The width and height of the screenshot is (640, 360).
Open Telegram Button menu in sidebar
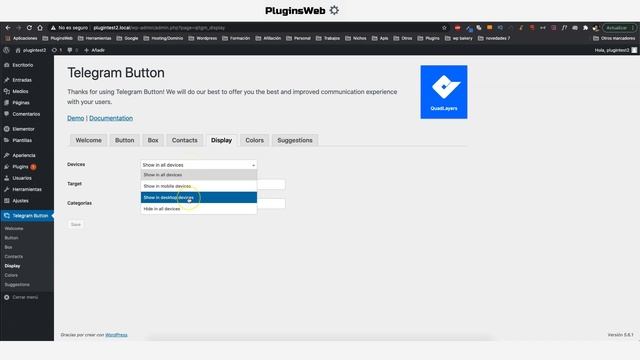pyautogui.click(x=27, y=216)
